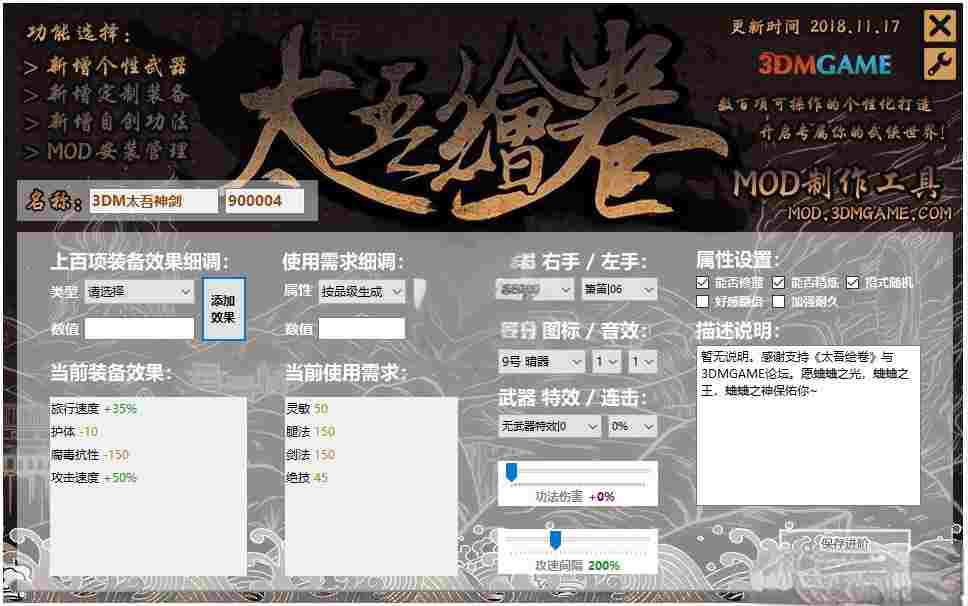Click 添加效果 button
The image size is (968, 606).
point(223,309)
